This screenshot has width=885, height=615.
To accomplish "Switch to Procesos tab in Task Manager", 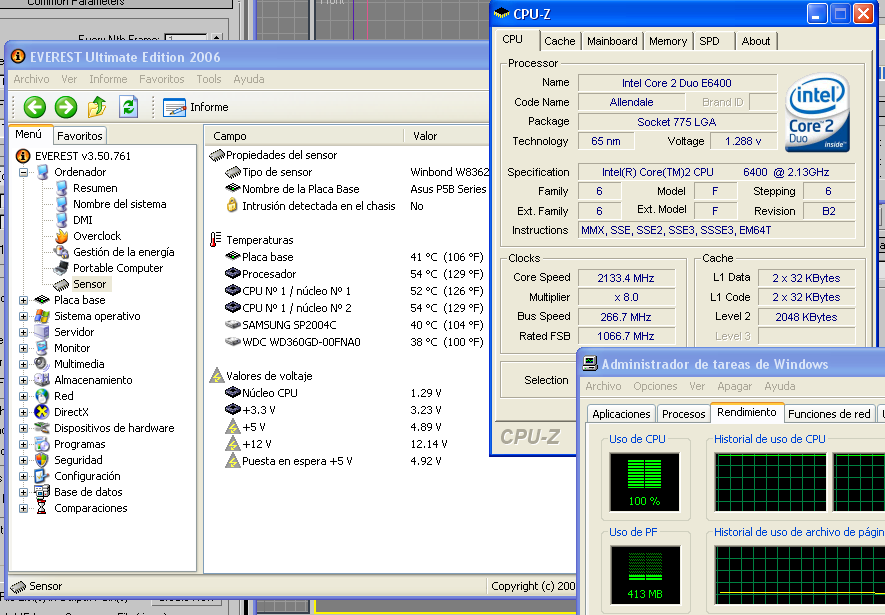I will pyautogui.click(x=684, y=414).
